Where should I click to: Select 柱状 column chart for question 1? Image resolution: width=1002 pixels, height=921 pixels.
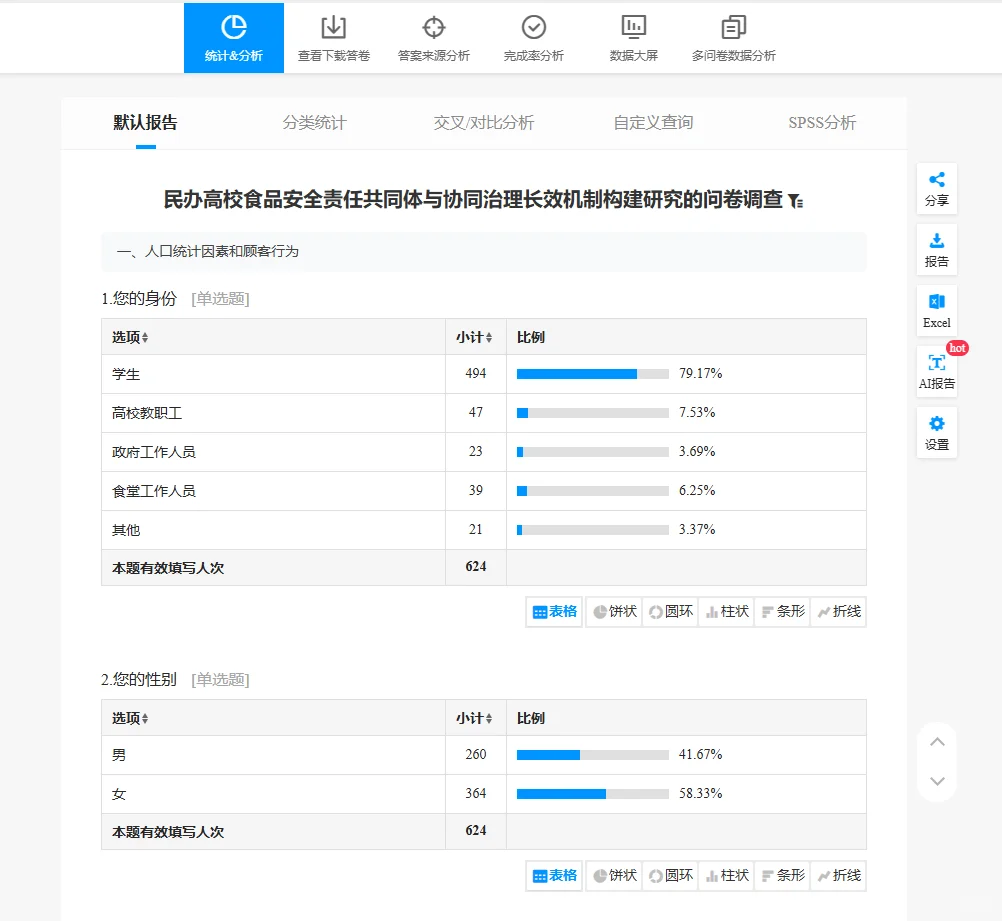[x=726, y=611]
